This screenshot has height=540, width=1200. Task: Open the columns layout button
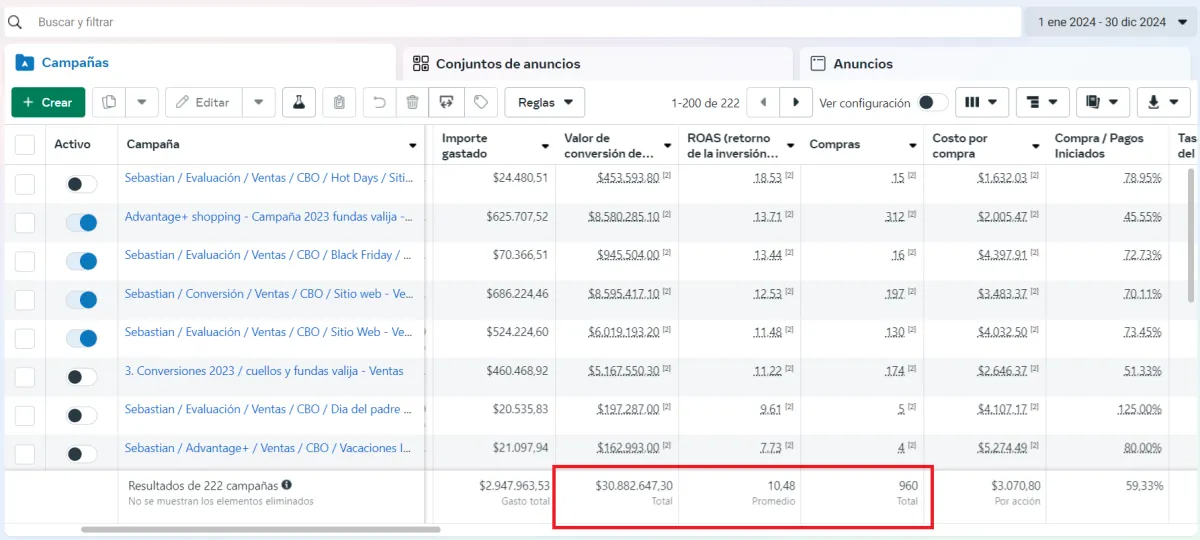coord(981,102)
